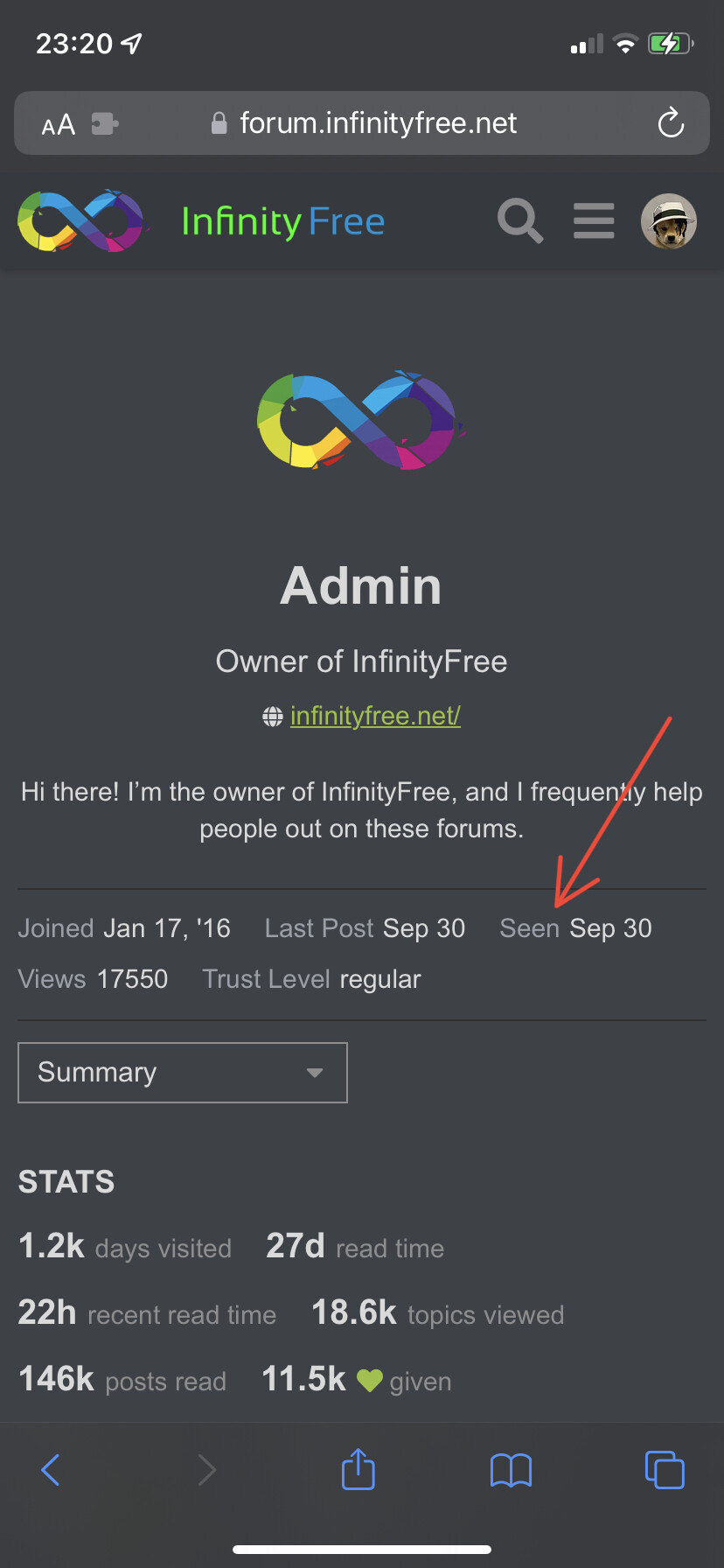
Task: Open Safari bookmarks book icon
Action: click(512, 1470)
